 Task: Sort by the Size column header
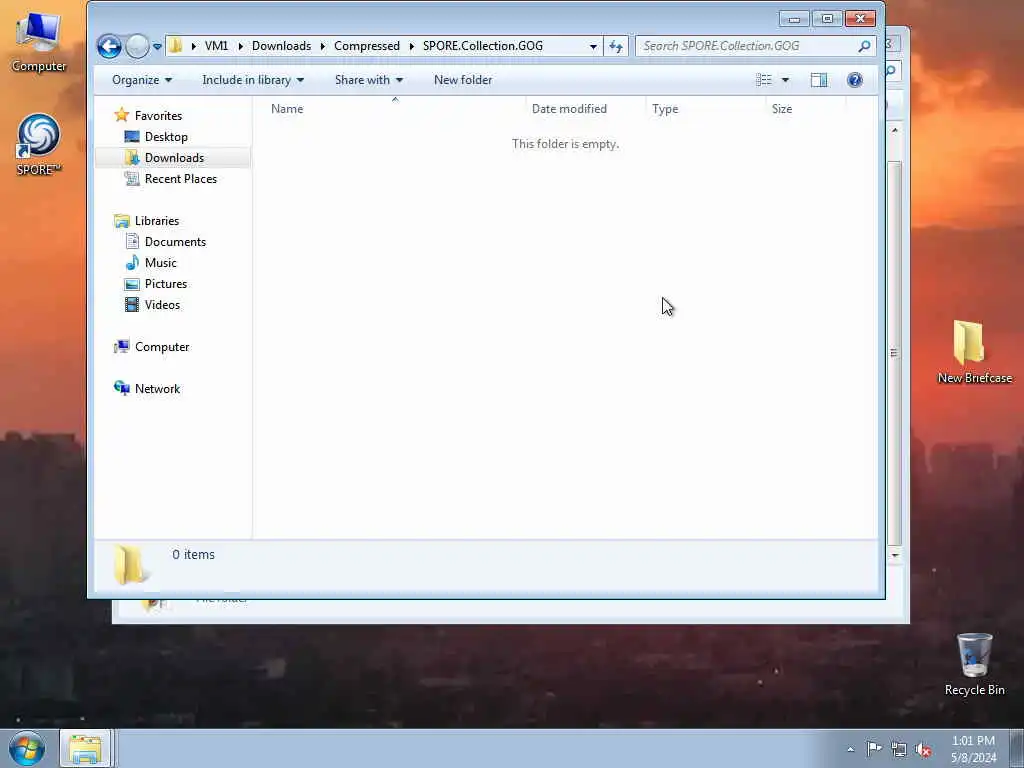coord(806,109)
